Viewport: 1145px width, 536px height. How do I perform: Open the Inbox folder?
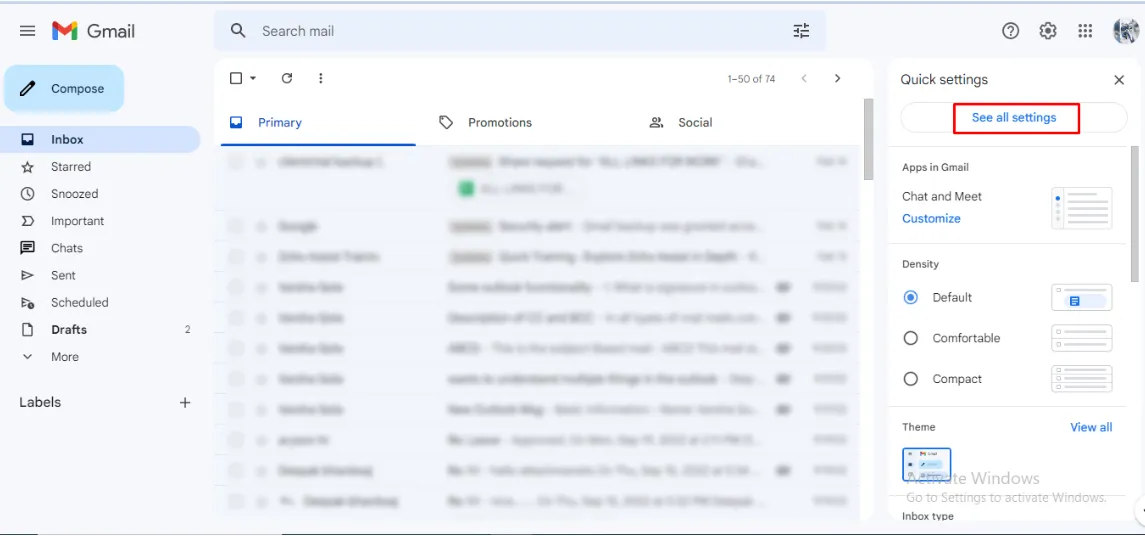(100, 139)
